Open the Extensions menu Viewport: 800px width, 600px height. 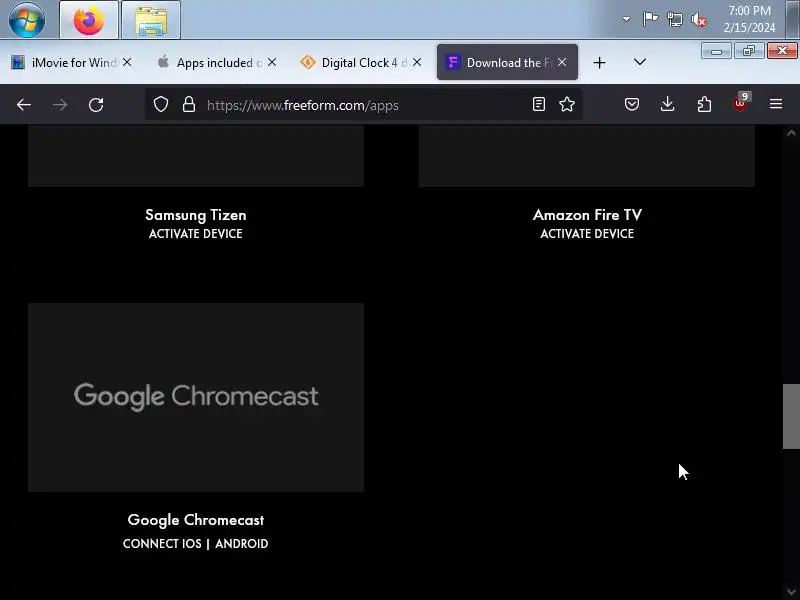(704, 105)
